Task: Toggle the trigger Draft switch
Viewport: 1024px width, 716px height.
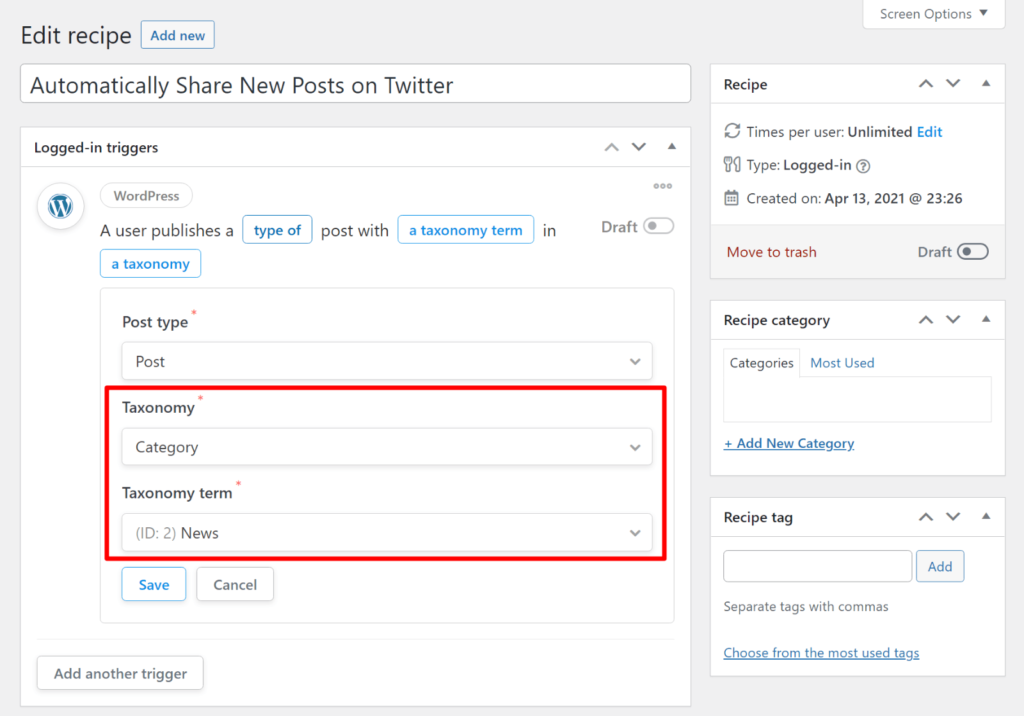Action: [658, 227]
